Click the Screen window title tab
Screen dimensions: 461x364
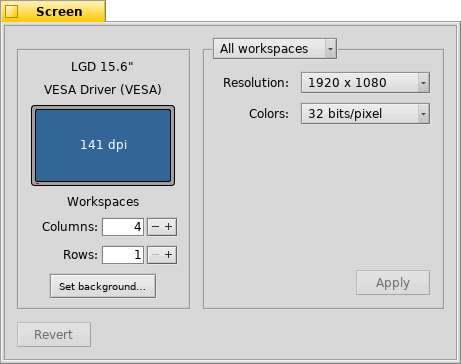point(54,11)
